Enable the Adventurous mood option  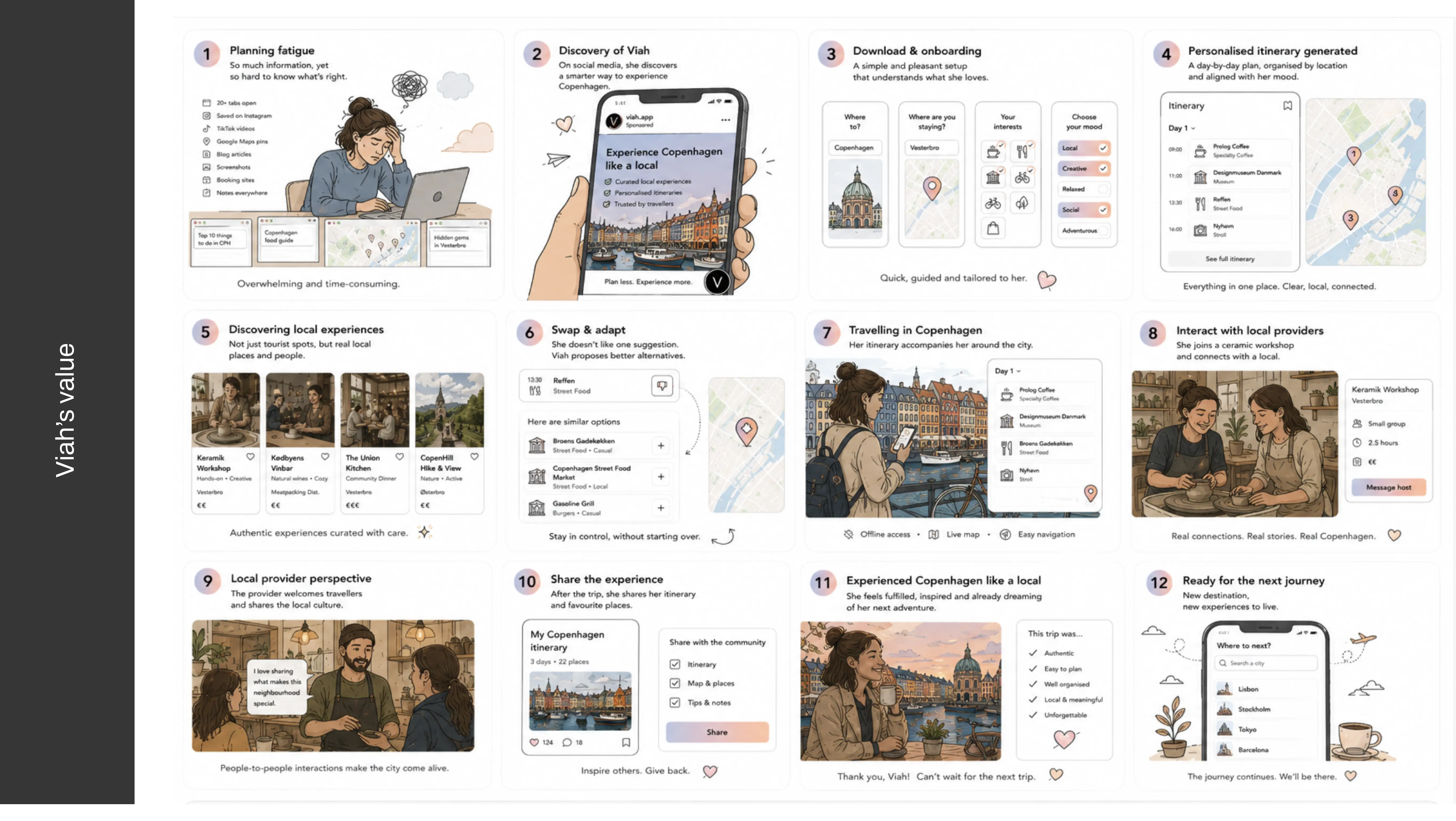1084,230
